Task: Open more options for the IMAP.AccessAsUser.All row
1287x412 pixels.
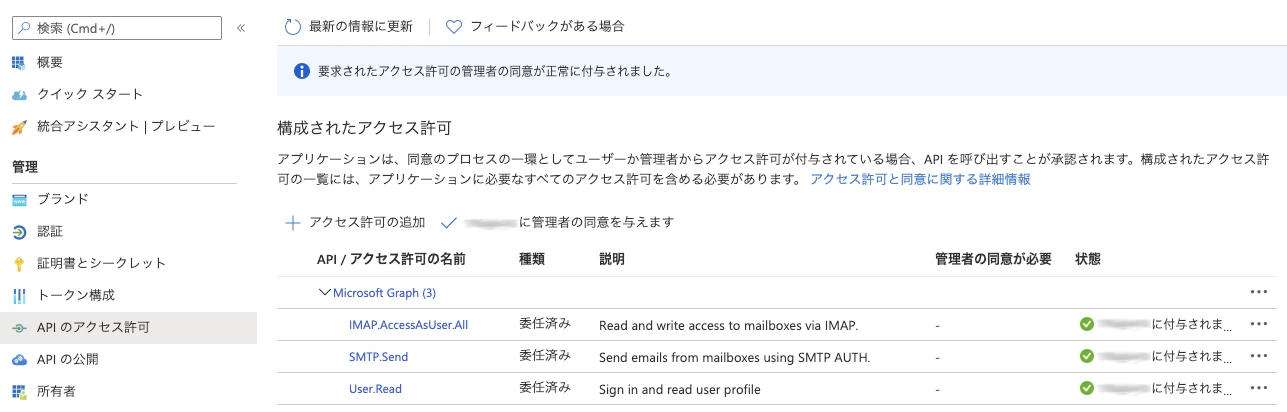Action: (x=1258, y=324)
